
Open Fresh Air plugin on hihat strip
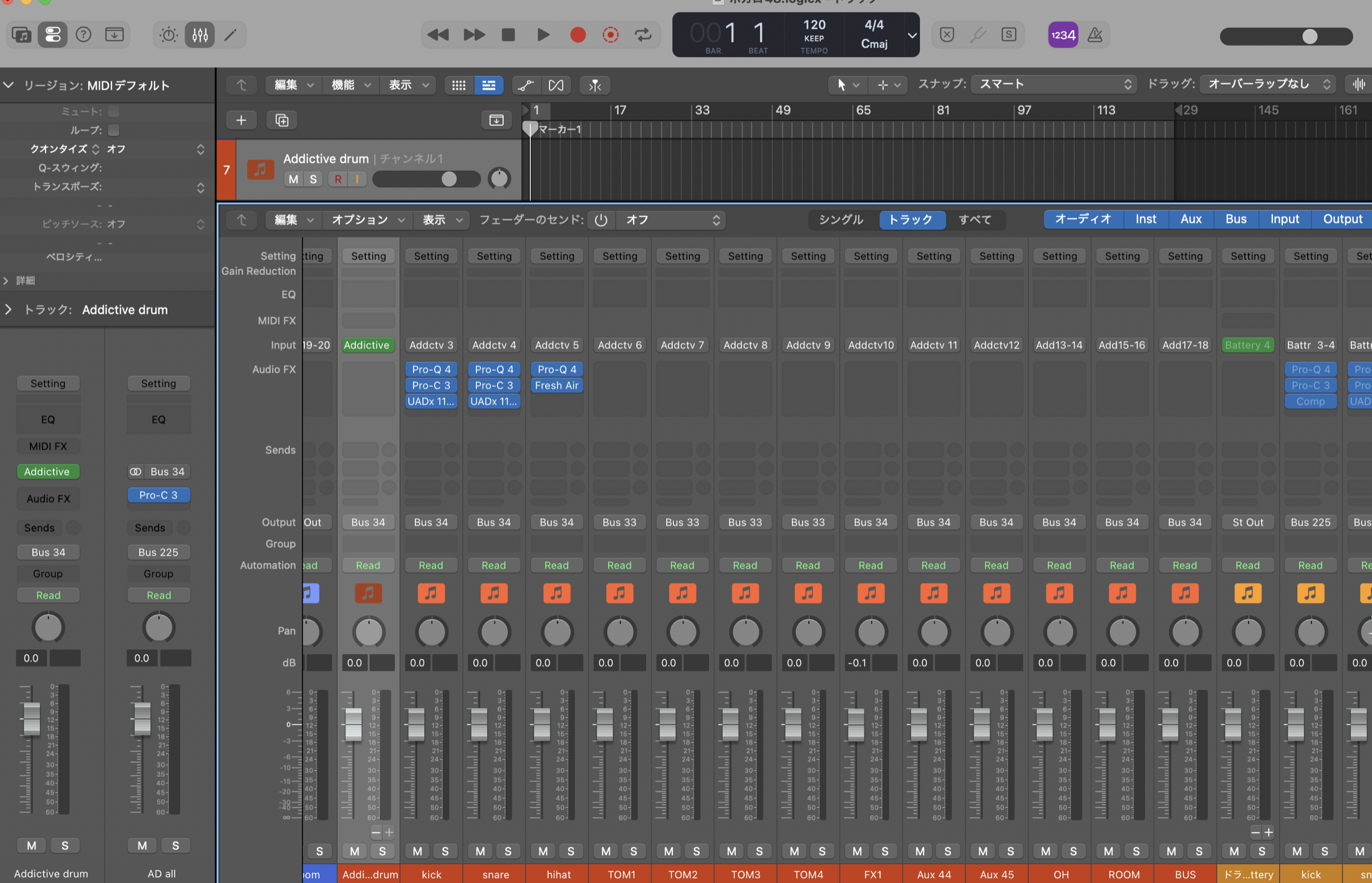click(x=556, y=385)
